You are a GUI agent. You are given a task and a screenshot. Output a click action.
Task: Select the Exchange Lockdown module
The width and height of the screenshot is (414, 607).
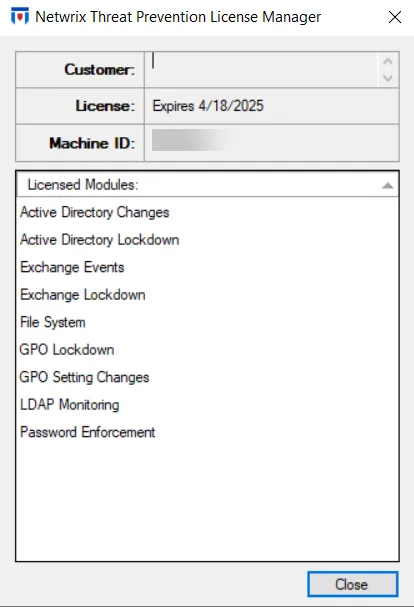82,295
